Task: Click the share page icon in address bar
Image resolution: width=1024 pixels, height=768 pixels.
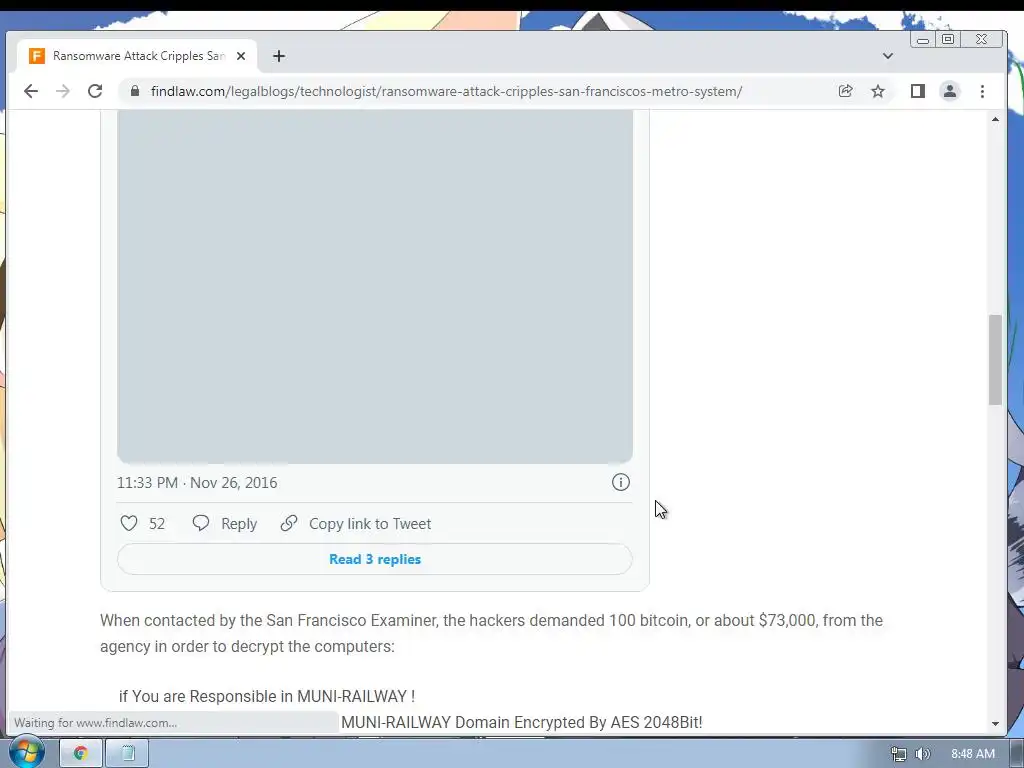Action: pyautogui.click(x=846, y=91)
